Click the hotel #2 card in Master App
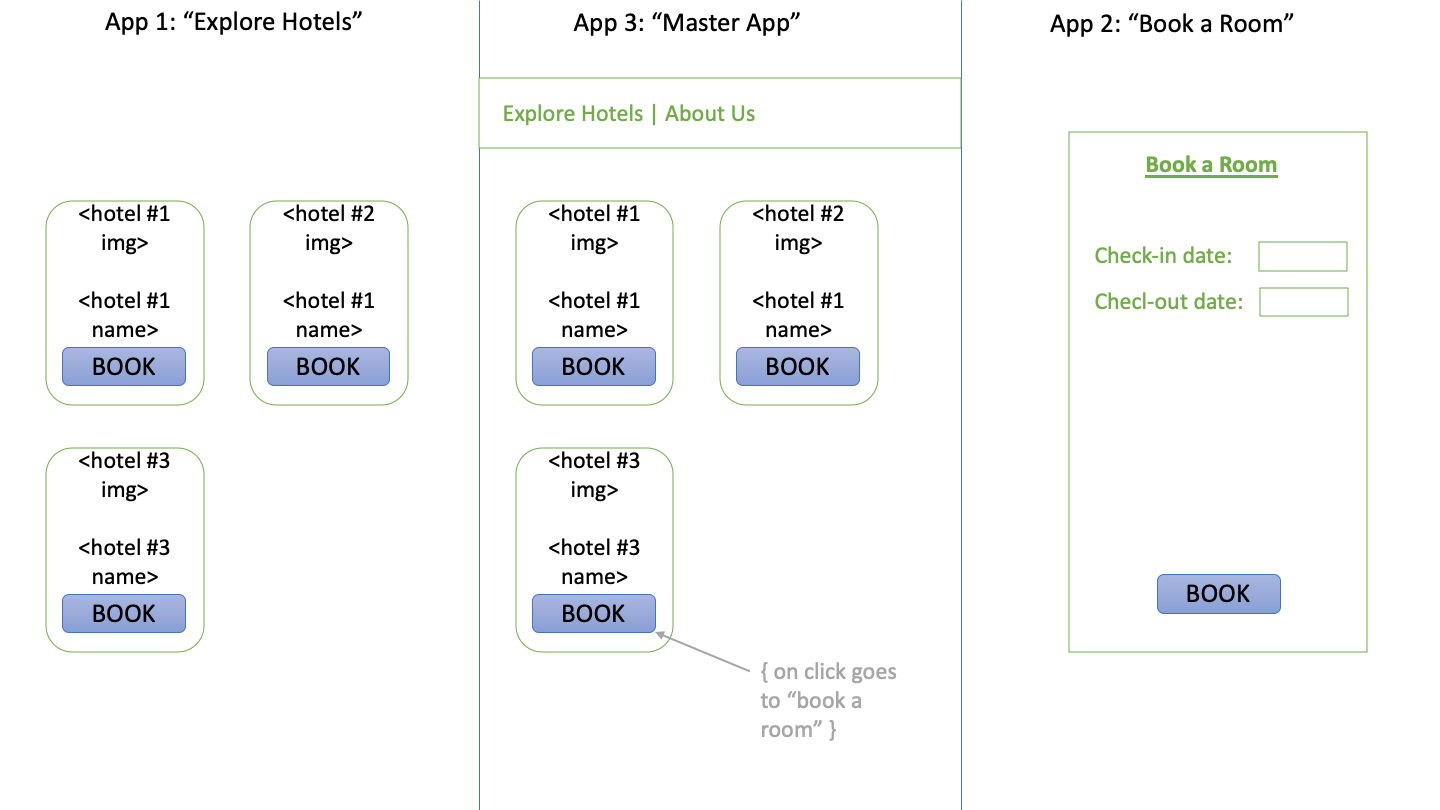Screen dimensions: 1440x810 pyautogui.click(x=797, y=302)
